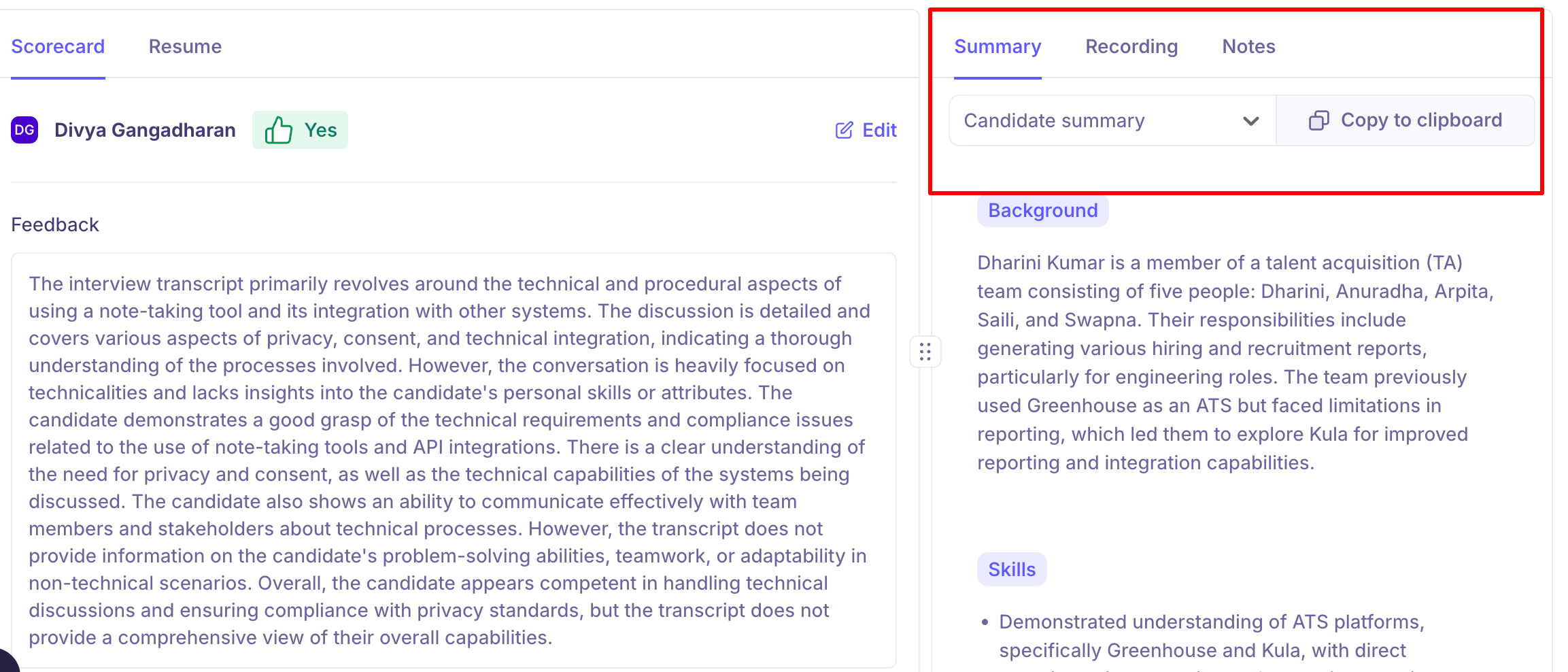Viewport: 1568px width, 672px height.
Task: Click the Yes recommendation badge
Action: [300, 130]
